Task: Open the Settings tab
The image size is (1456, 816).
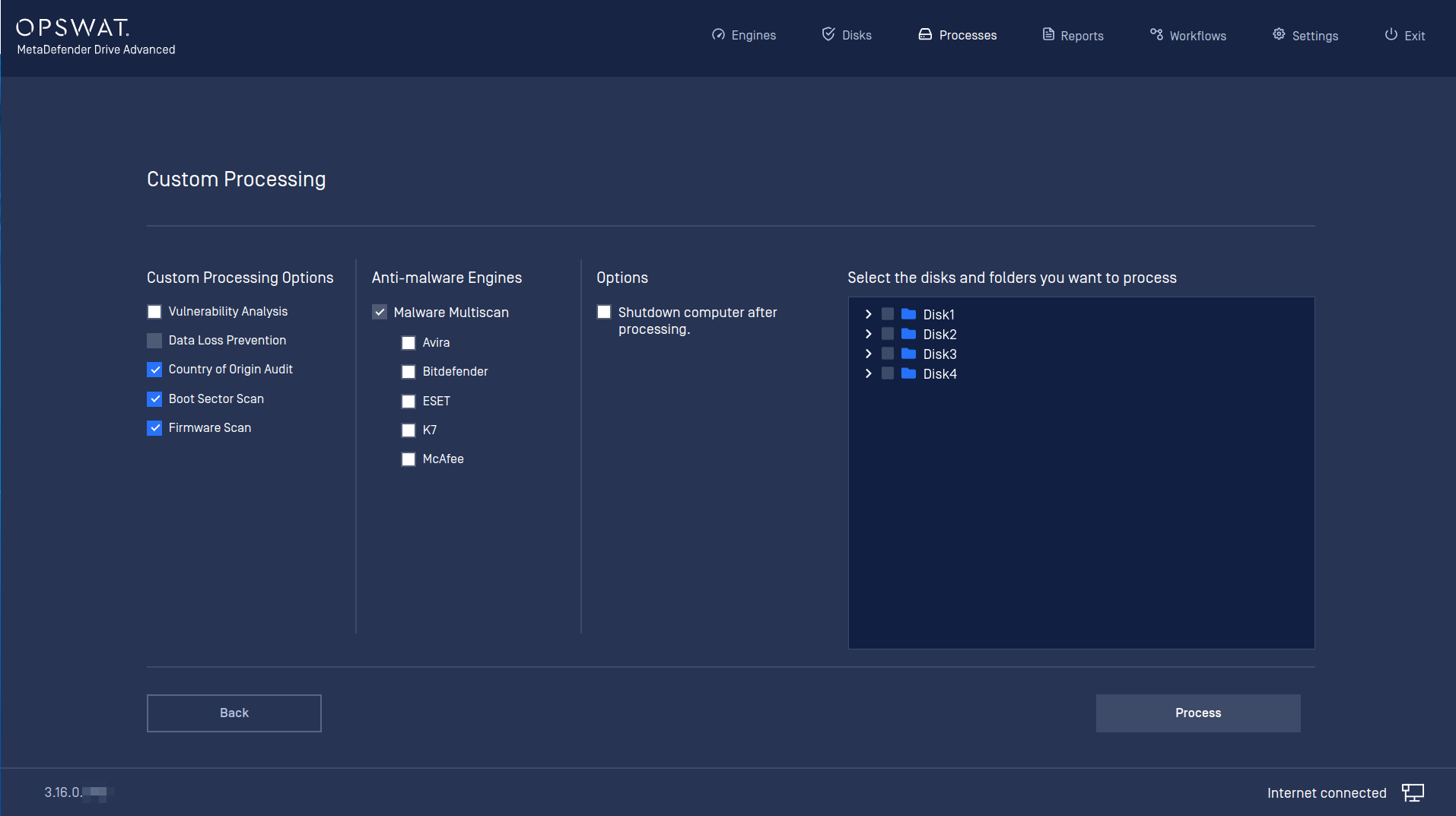Action: [x=1305, y=35]
